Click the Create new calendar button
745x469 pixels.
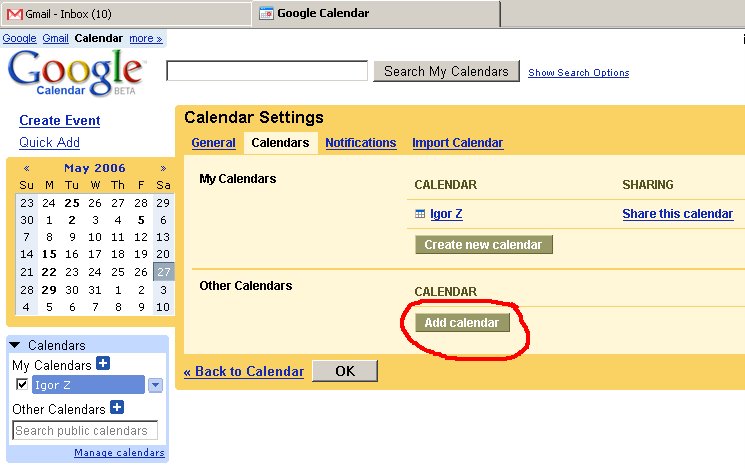[484, 245]
